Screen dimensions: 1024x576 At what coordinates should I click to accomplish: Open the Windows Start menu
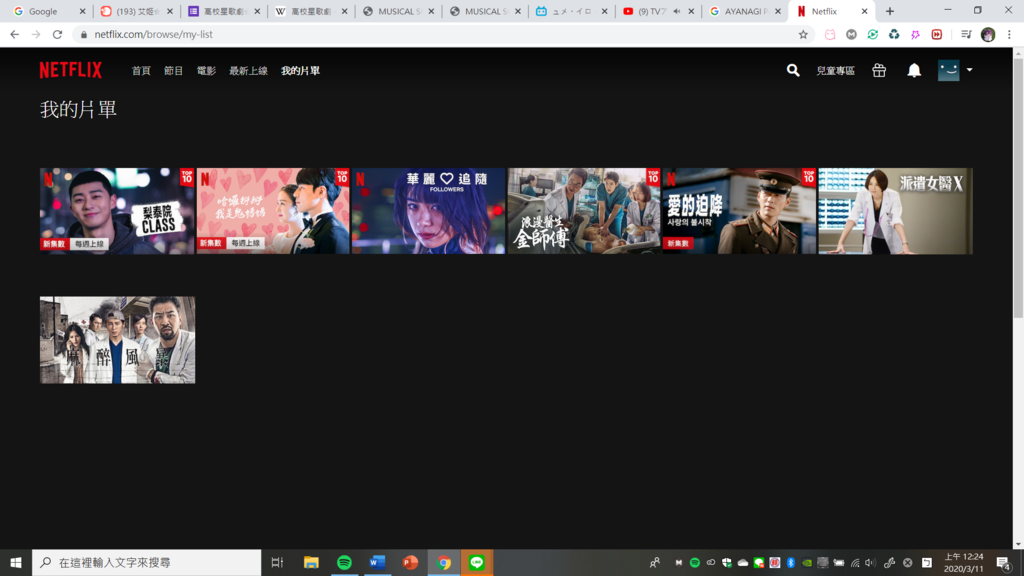[x=16, y=562]
